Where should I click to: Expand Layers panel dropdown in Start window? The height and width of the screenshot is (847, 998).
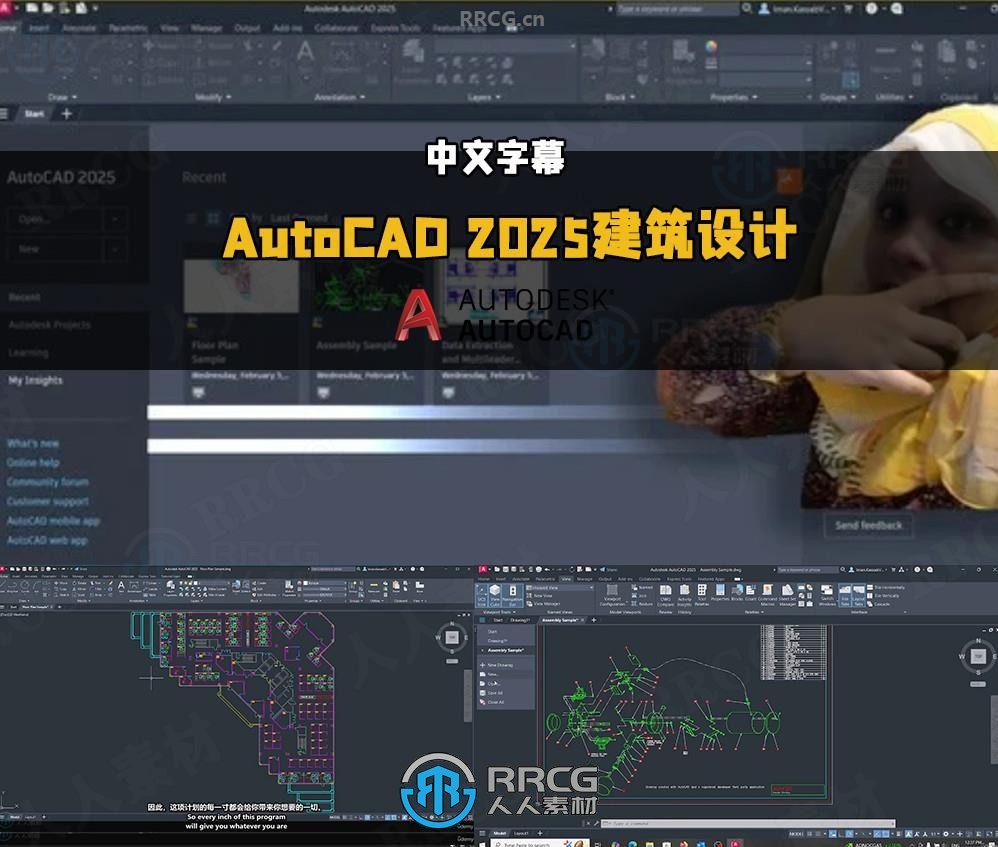484,97
